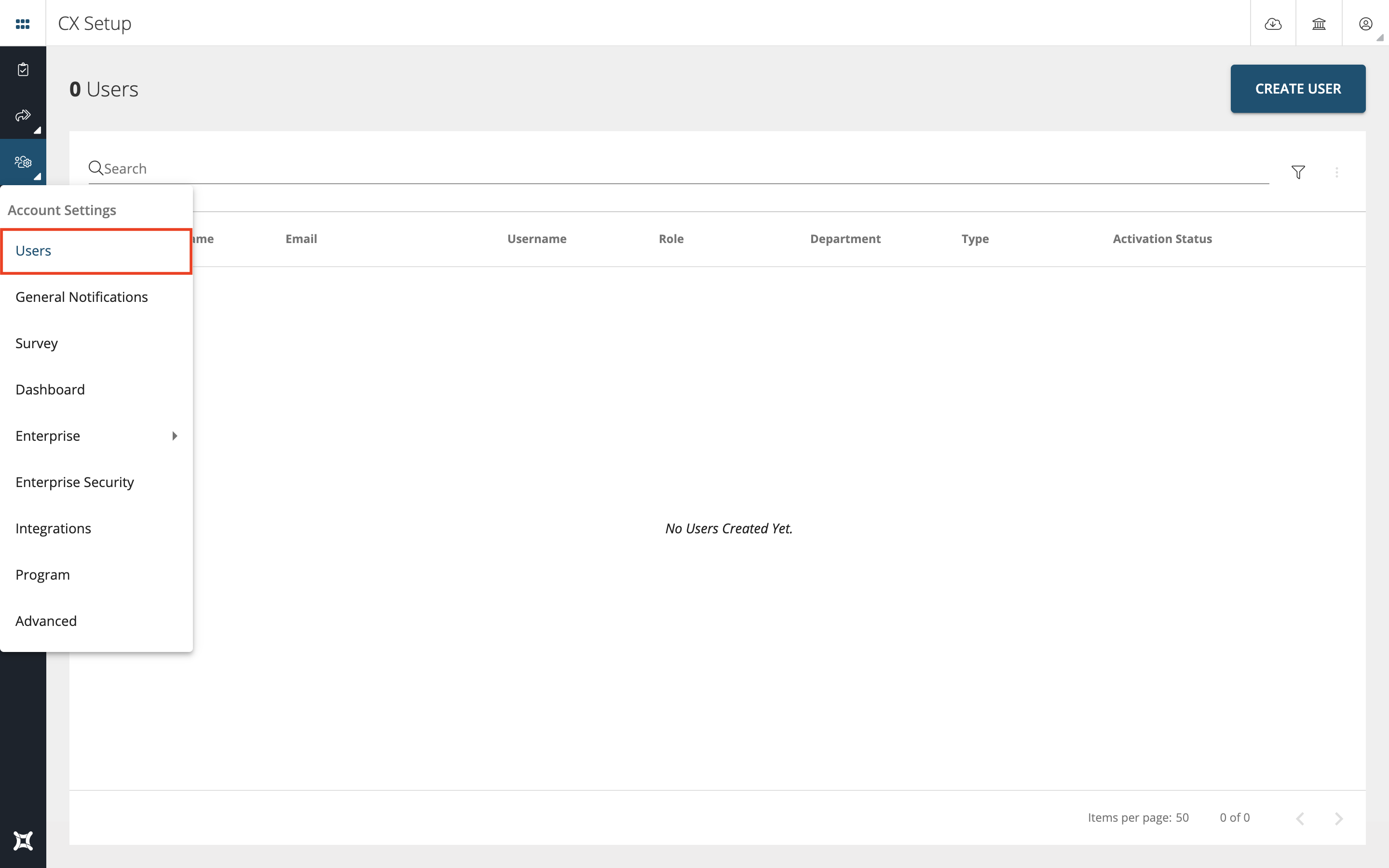1389x868 pixels.
Task: Open the user profile icon
Action: 1365,24
